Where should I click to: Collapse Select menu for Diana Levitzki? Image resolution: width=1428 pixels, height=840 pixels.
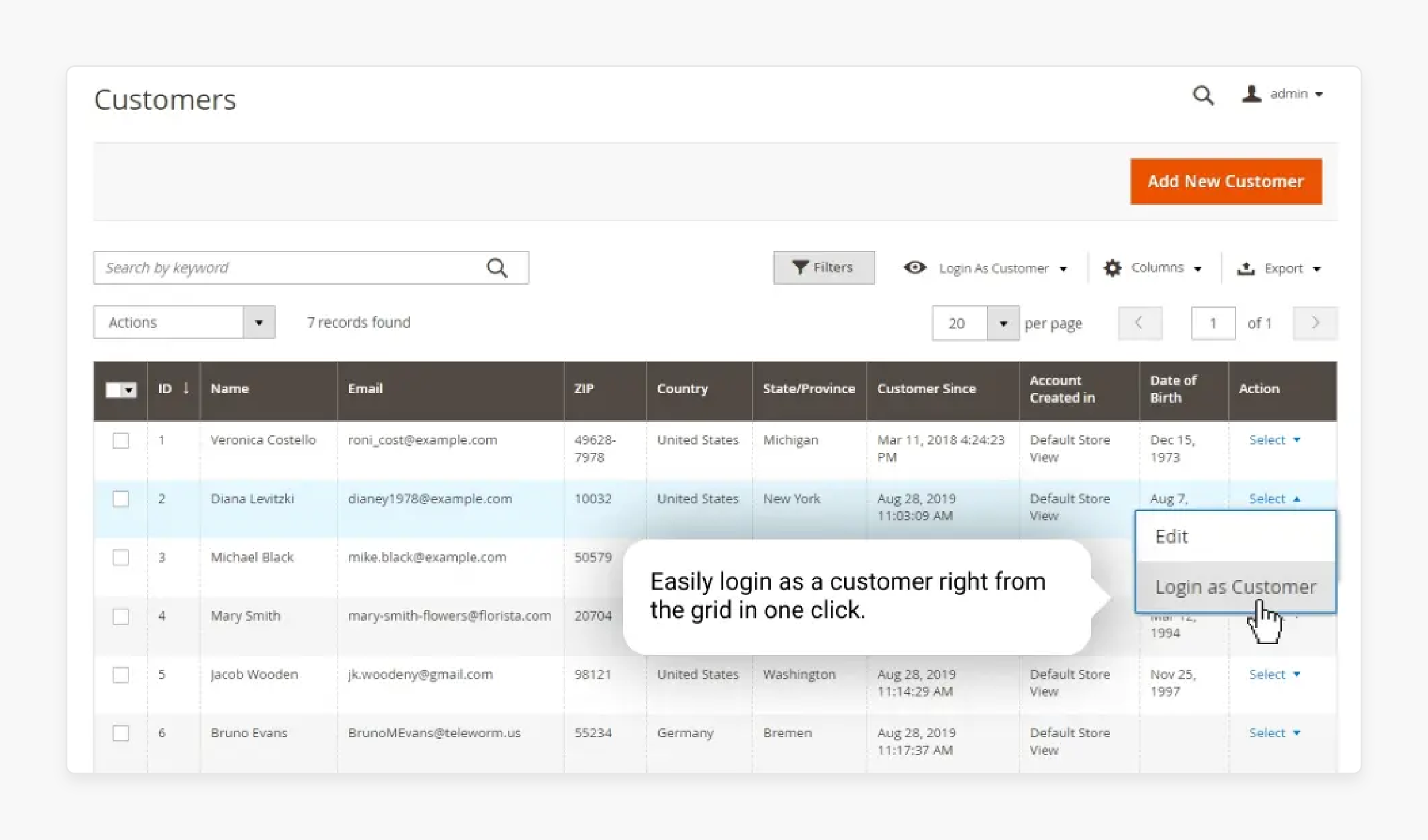[x=1274, y=498]
